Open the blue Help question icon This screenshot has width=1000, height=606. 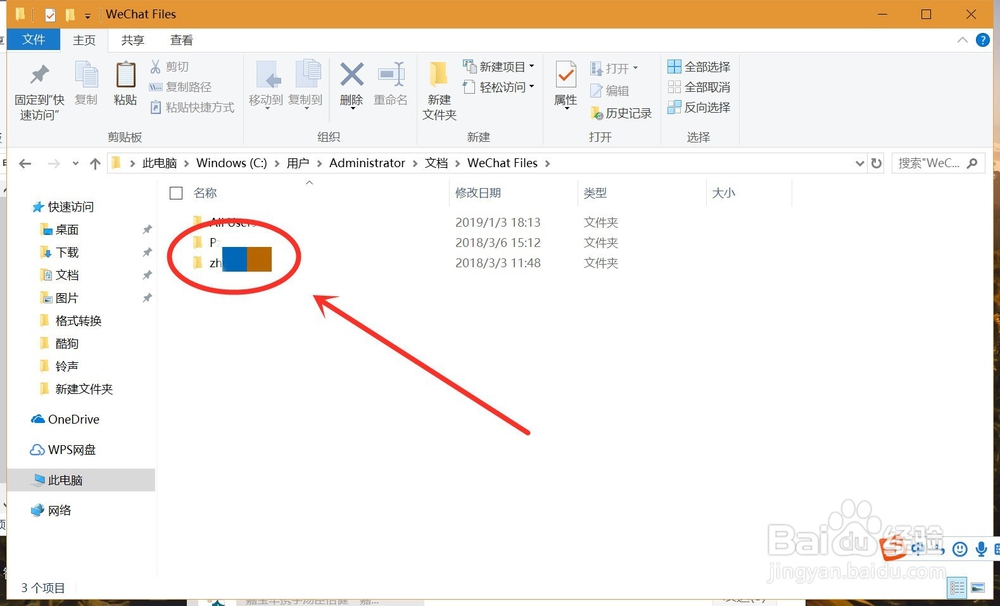(x=983, y=40)
